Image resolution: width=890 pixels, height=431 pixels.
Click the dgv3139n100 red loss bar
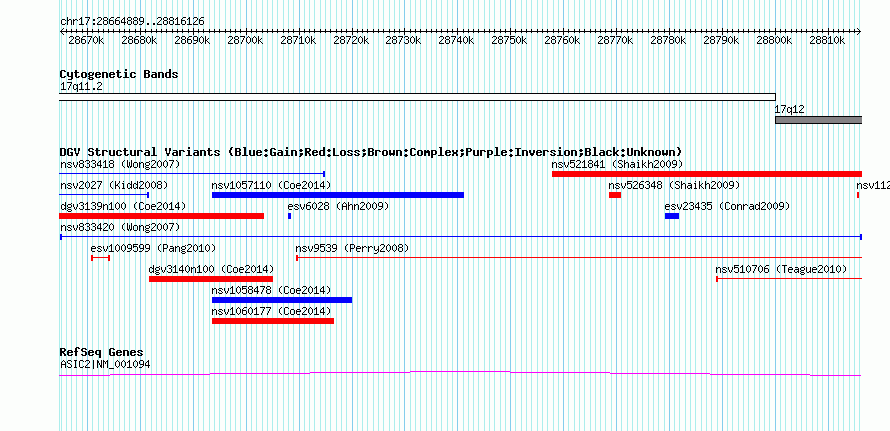[x=162, y=216]
